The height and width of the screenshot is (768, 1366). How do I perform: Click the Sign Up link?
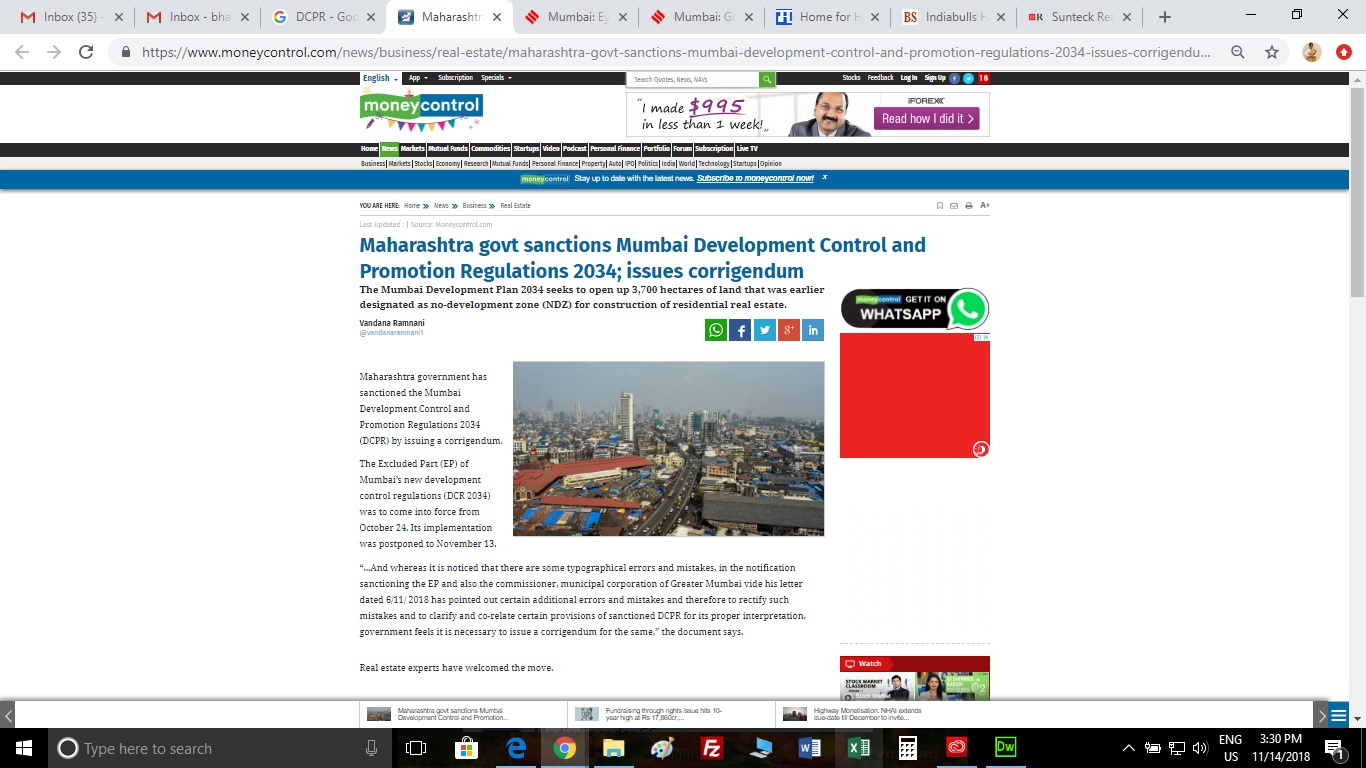pyautogui.click(x=934, y=78)
